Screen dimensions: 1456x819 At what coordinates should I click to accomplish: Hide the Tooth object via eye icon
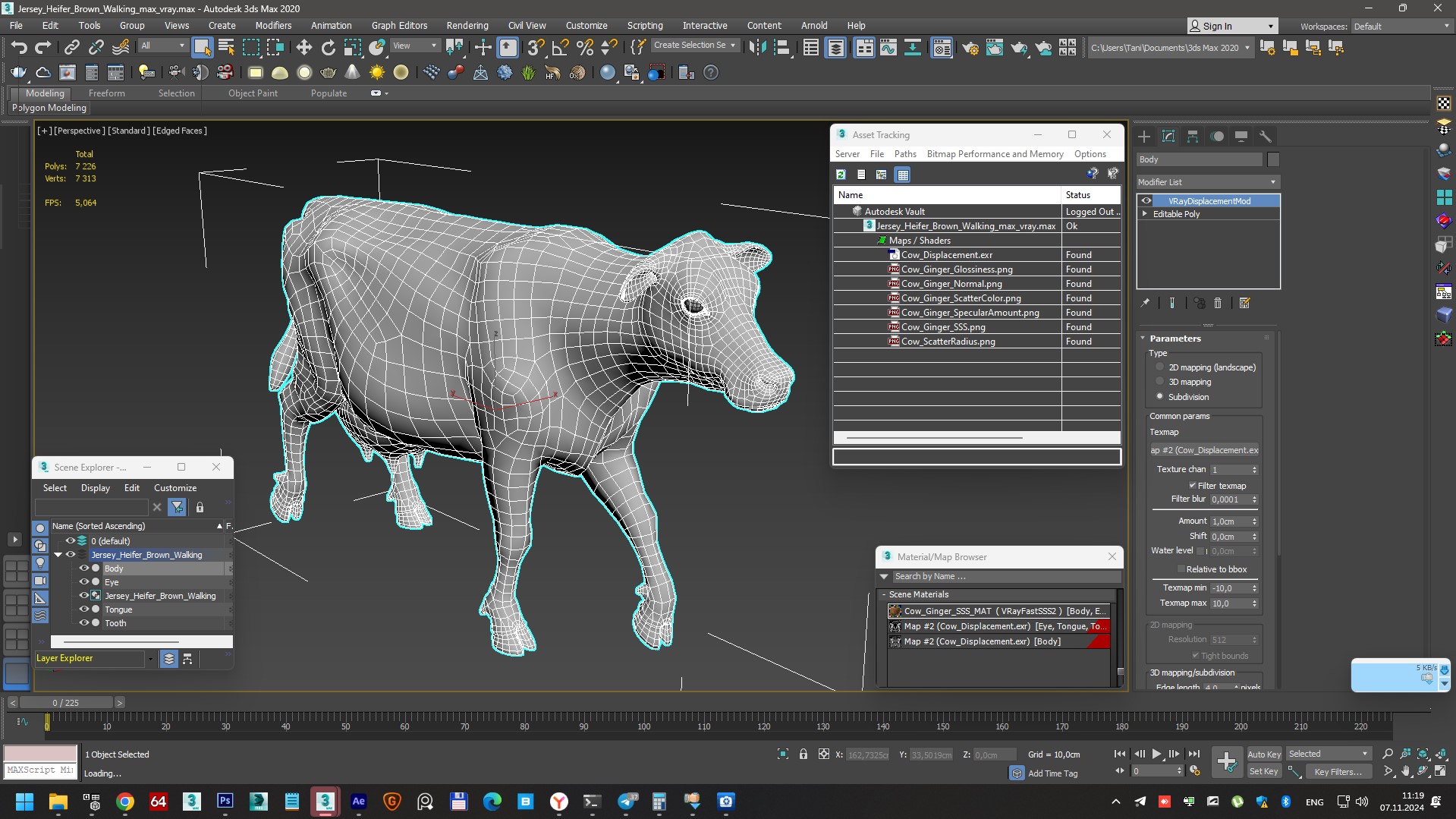tap(84, 623)
